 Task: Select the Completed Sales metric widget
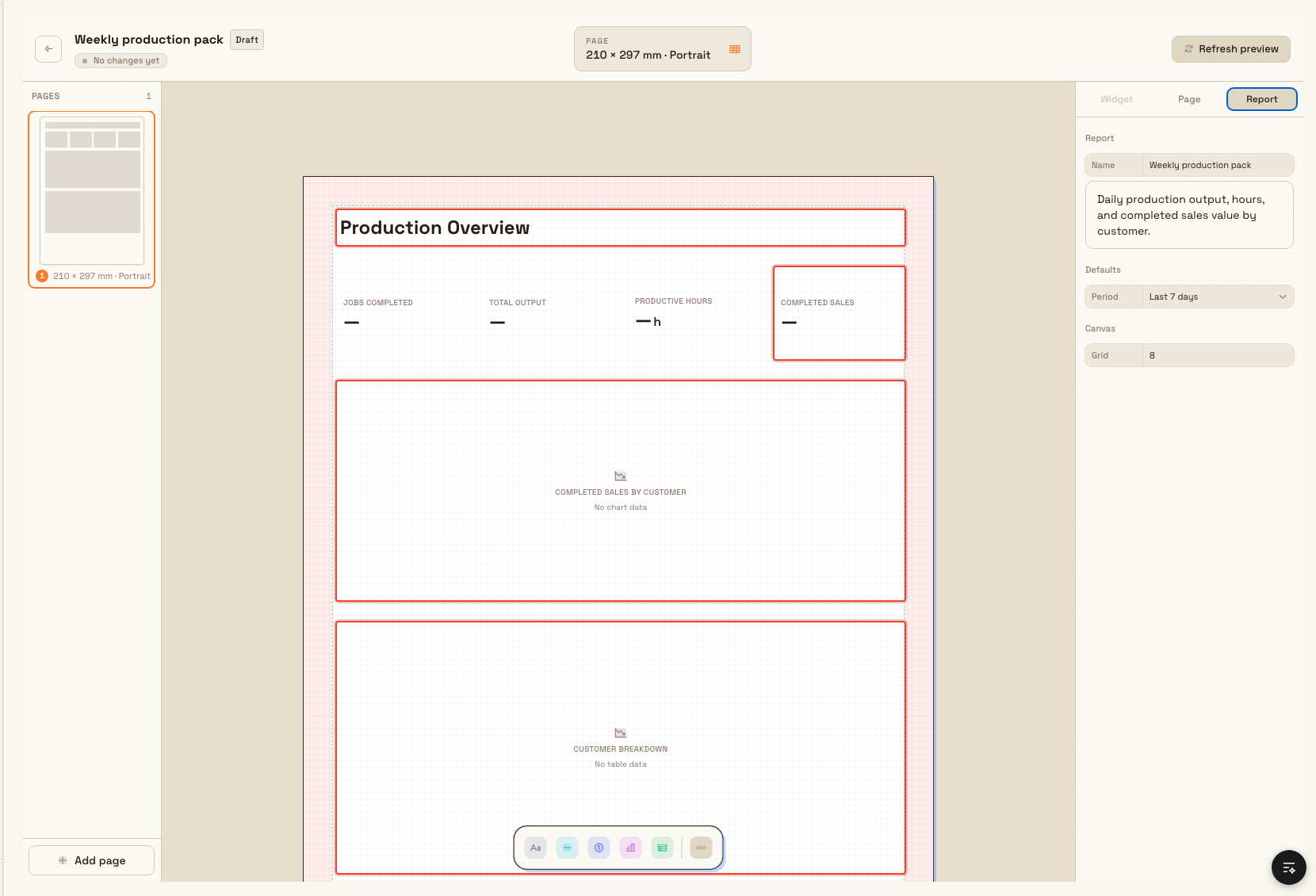pos(840,313)
